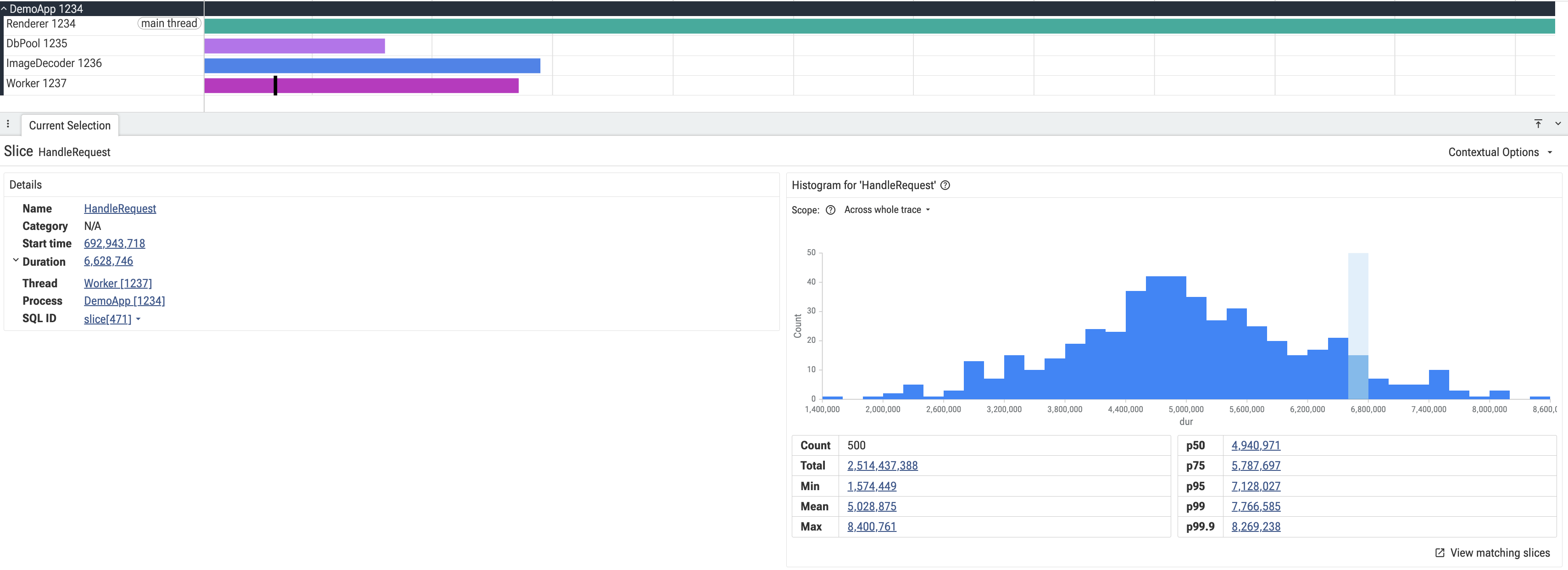This screenshot has width=1568, height=570.
Task: Click the p99.9 value 8,269,238
Action: coord(1256,527)
